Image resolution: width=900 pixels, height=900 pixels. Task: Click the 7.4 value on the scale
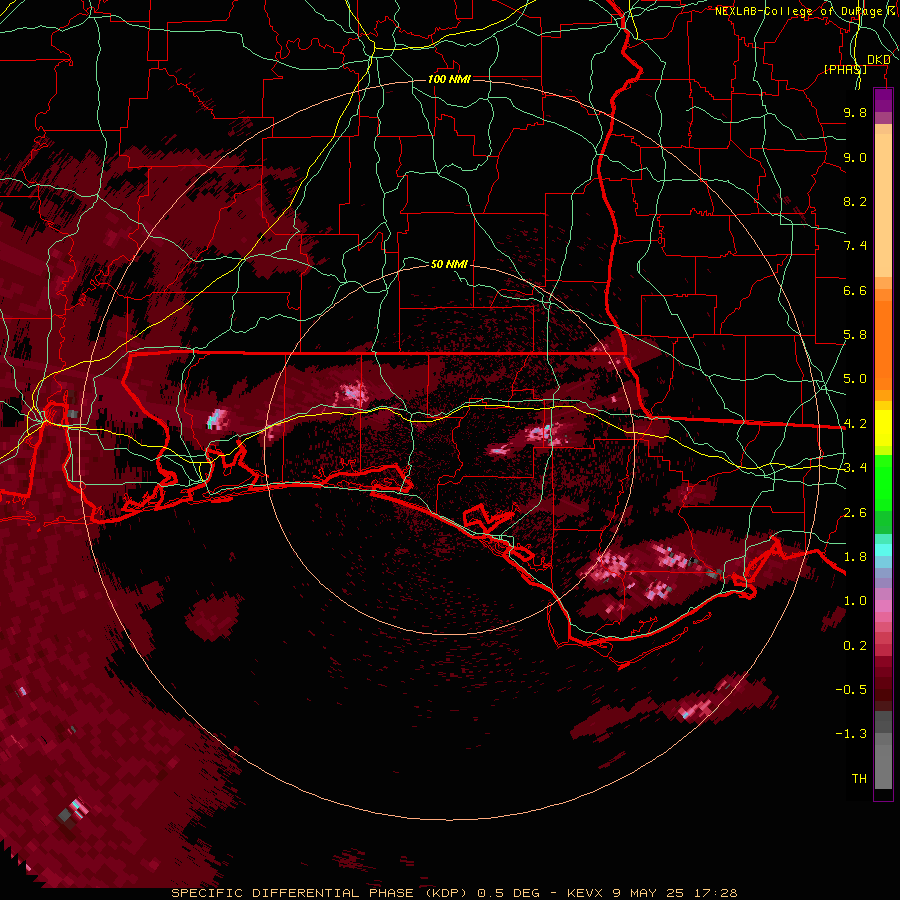pyautogui.click(x=855, y=246)
